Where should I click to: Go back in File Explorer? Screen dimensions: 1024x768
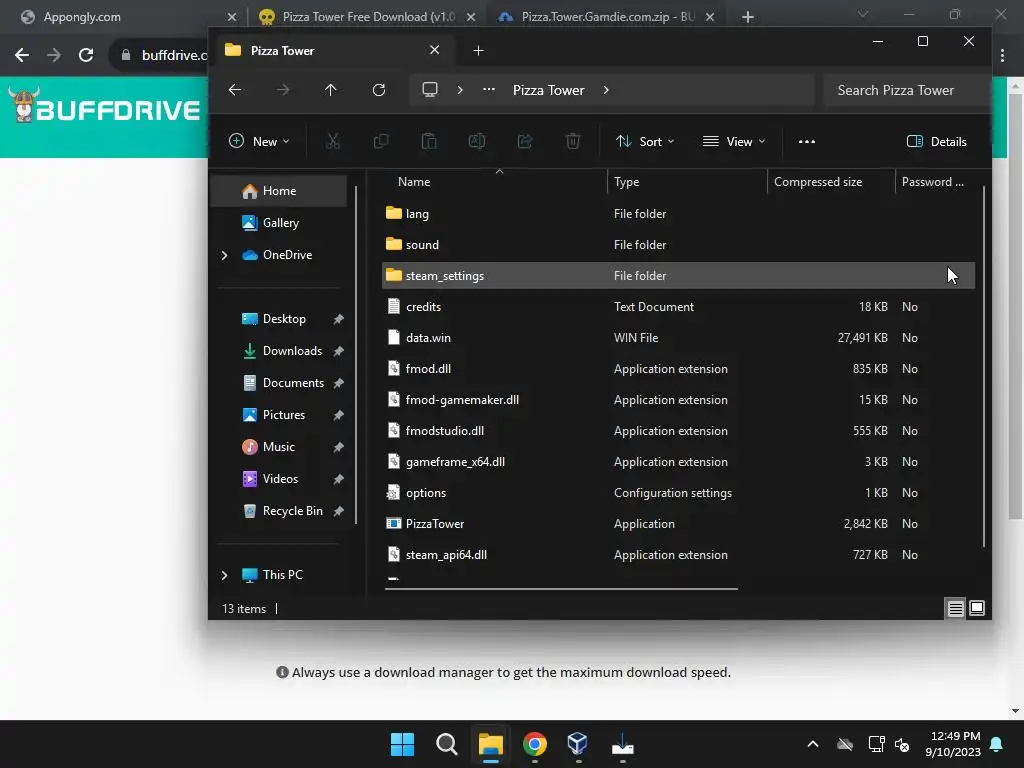coord(235,90)
